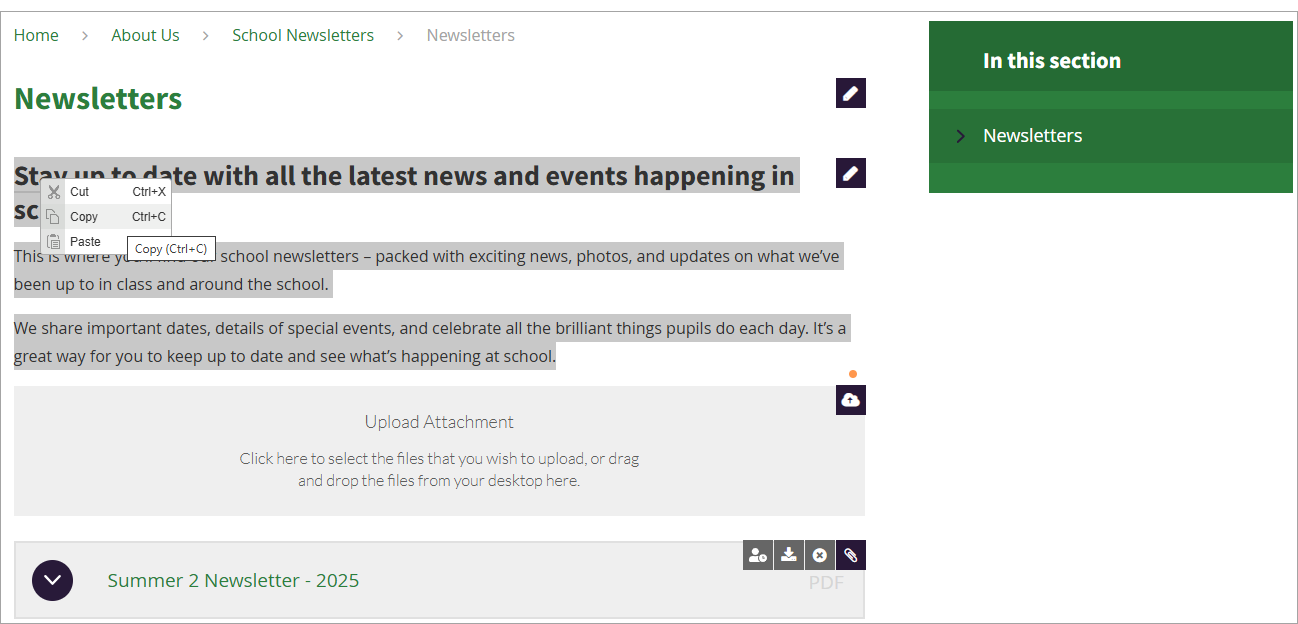Navigate to School Newsletters breadcrumb
1298x624 pixels.
point(303,35)
